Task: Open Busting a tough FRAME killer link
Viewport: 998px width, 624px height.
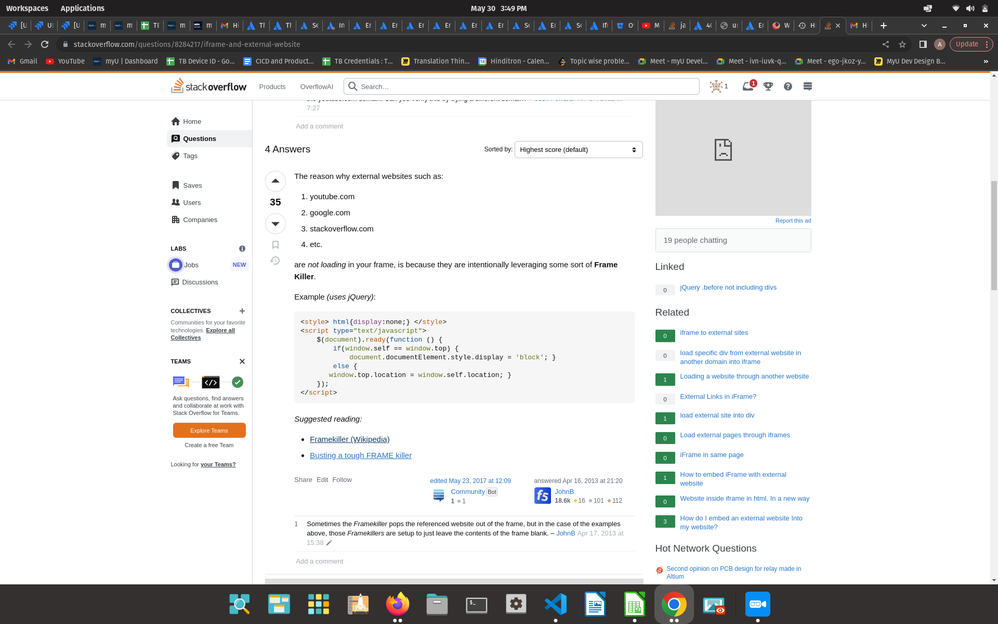Action: 360,455
